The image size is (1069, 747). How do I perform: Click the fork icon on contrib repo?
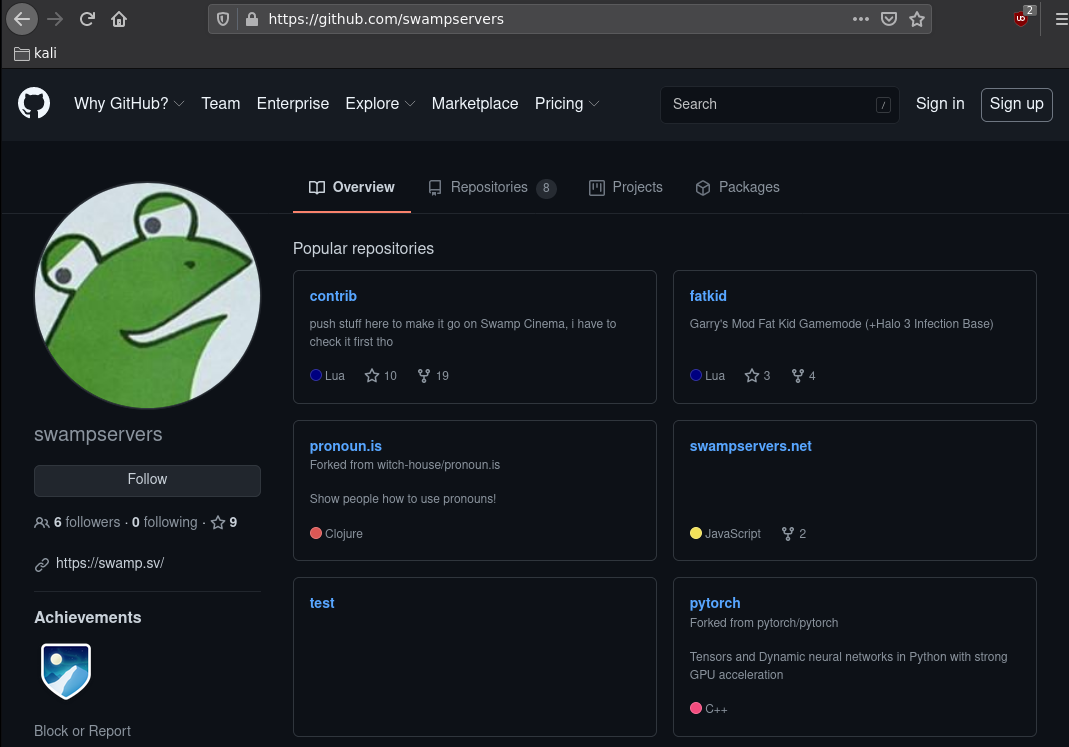point(424,376)
